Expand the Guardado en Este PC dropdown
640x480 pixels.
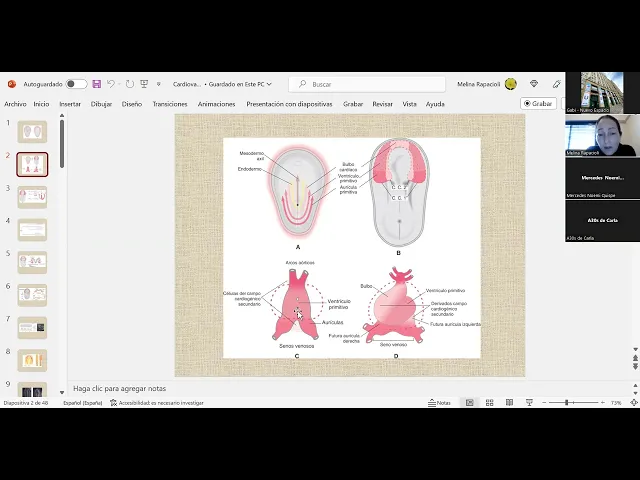click(x=269, y=84)
